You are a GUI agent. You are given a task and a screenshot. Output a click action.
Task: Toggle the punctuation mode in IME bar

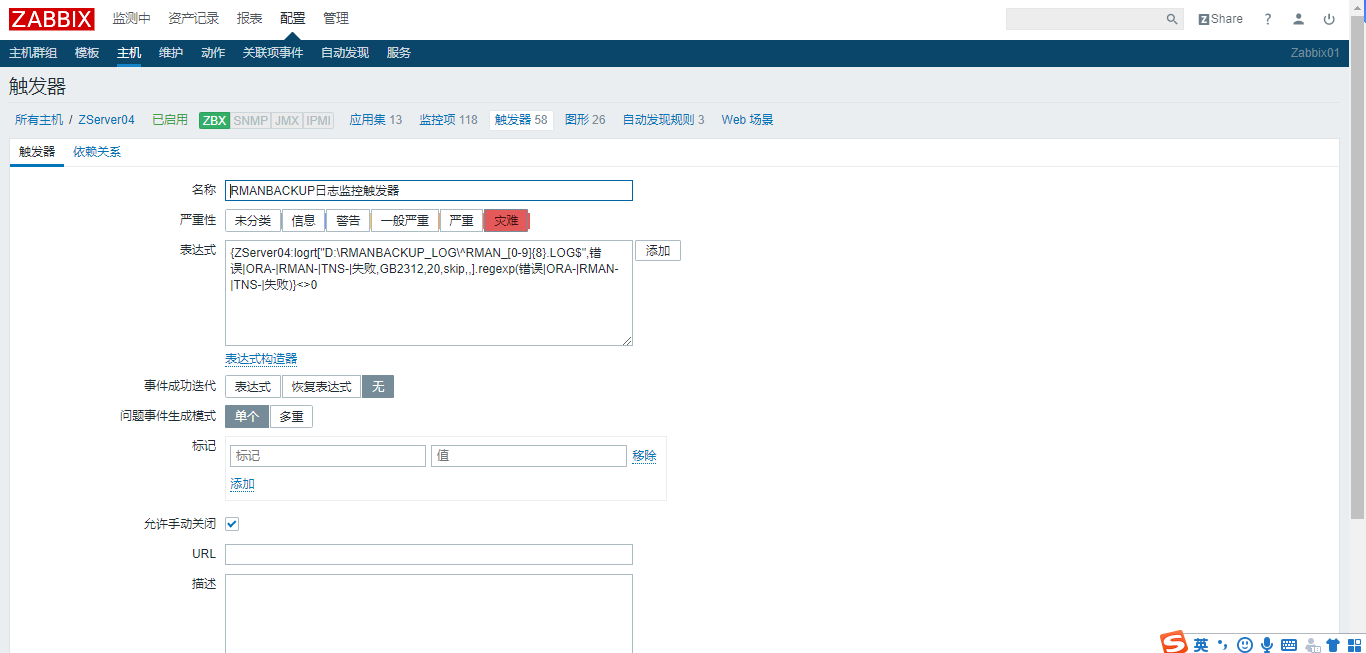pos(1223,645)
